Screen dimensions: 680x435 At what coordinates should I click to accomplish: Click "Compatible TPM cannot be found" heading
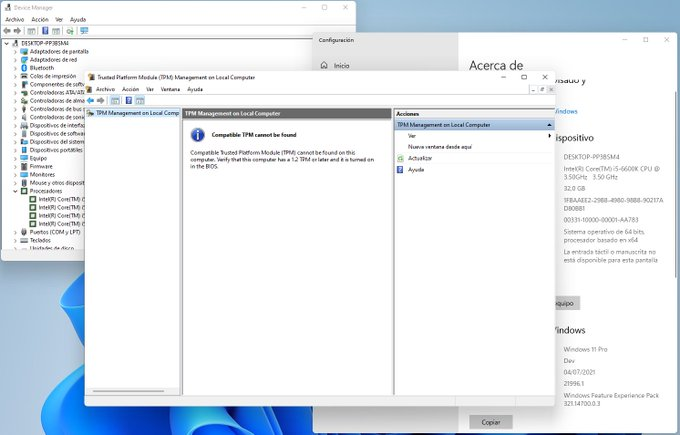pos(254,135)
